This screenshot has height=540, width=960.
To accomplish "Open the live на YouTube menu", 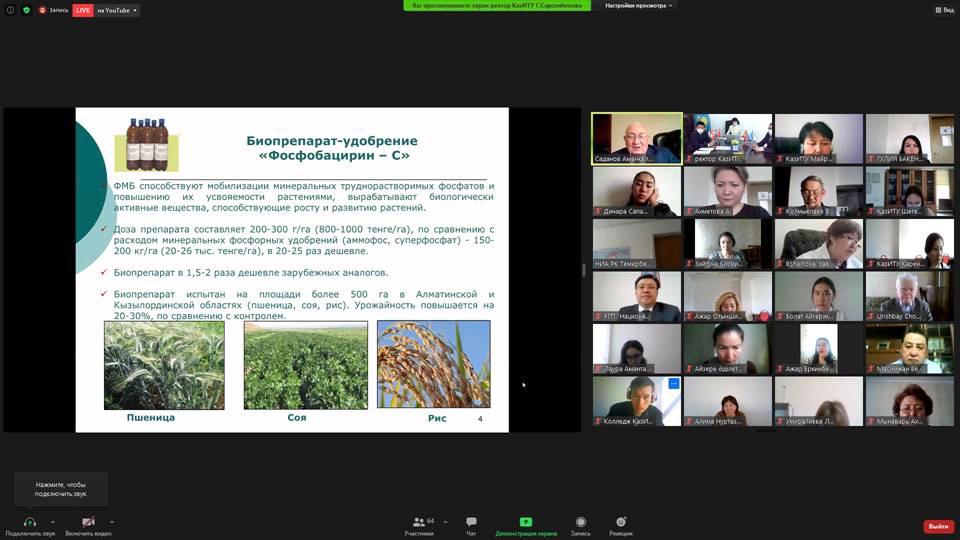I will [x=118, y=10].
